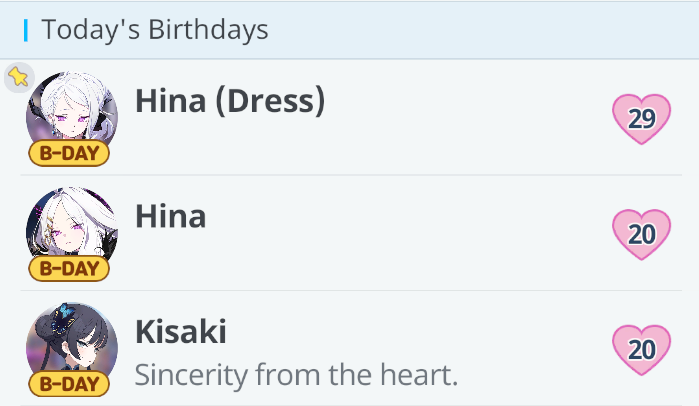
Task: Select Kisaki's avatar portrait
Action: [x=72, y=342]
